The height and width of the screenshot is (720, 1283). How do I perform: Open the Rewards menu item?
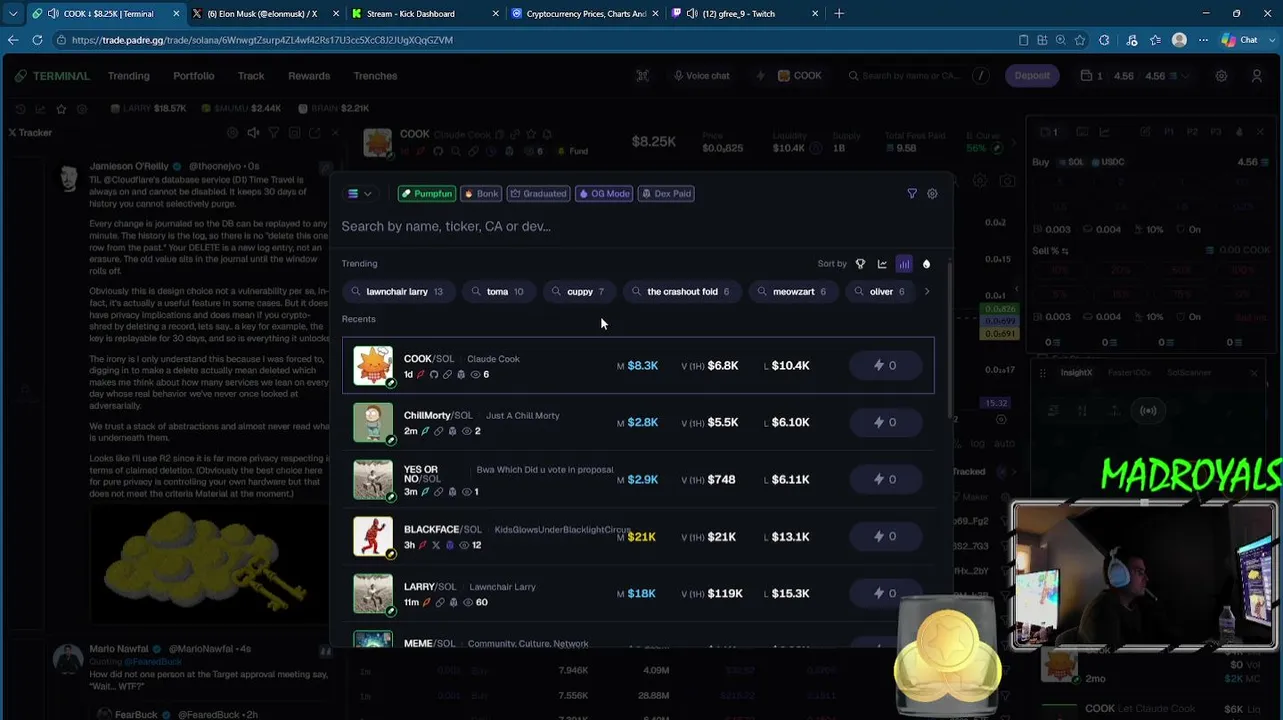tap(309, 76)
